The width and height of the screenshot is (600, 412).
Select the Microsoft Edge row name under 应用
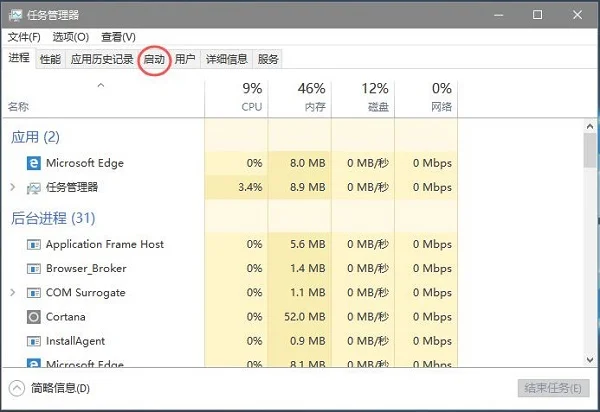(85, 163)
